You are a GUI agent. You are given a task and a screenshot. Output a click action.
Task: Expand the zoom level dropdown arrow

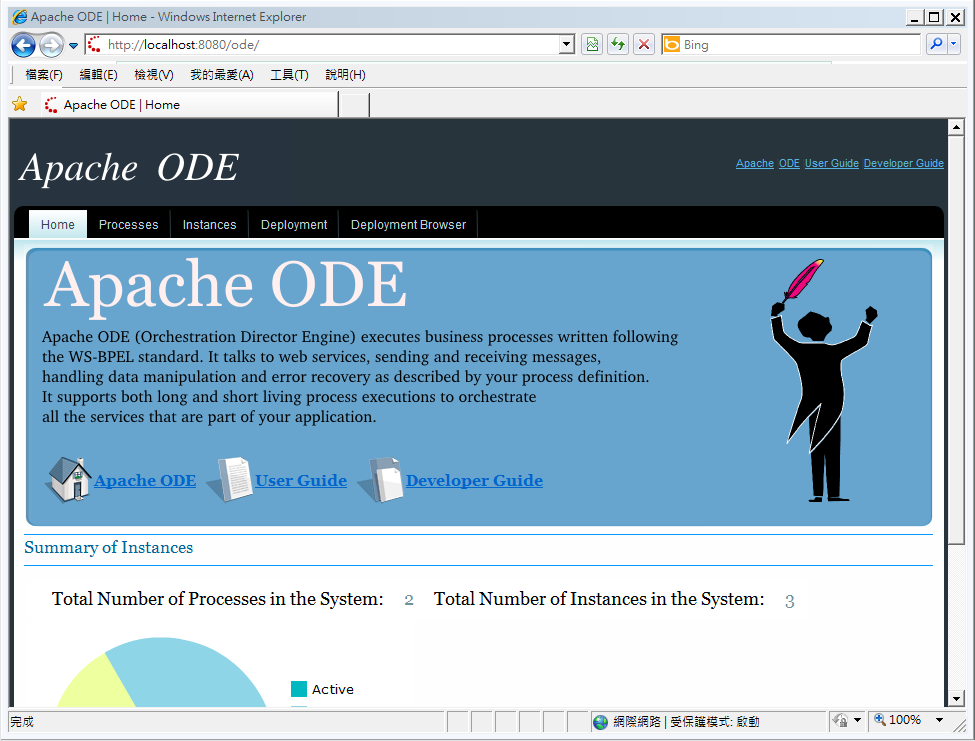(940, 720)
